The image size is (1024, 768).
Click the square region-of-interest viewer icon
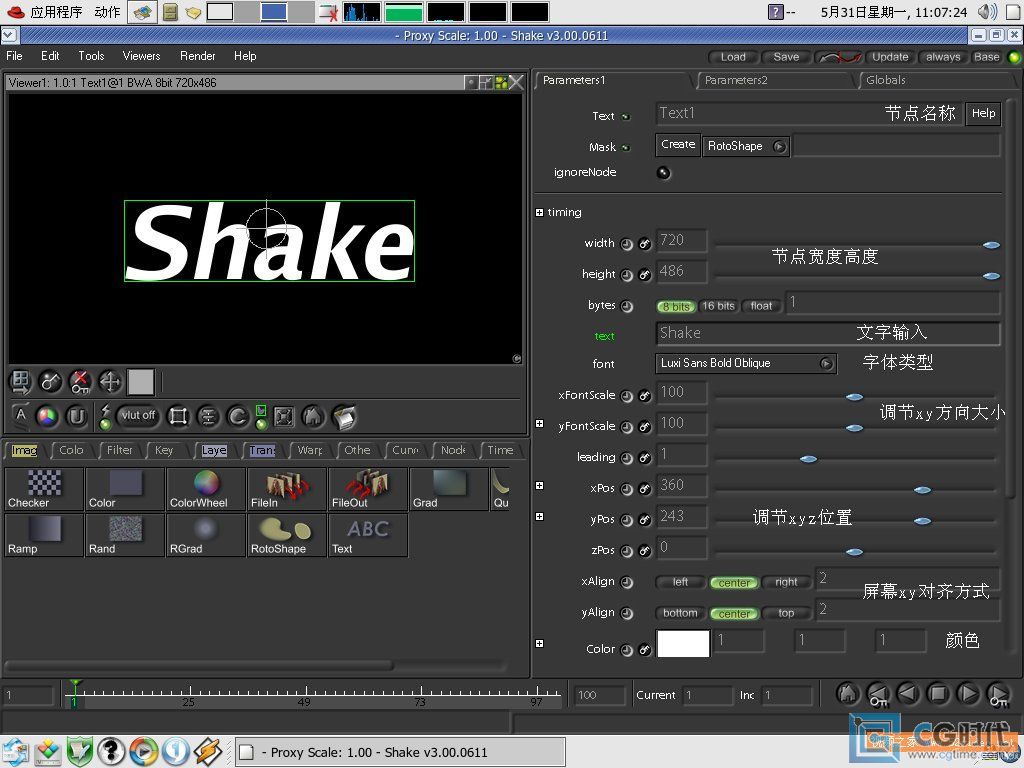(x=178, y=417)
